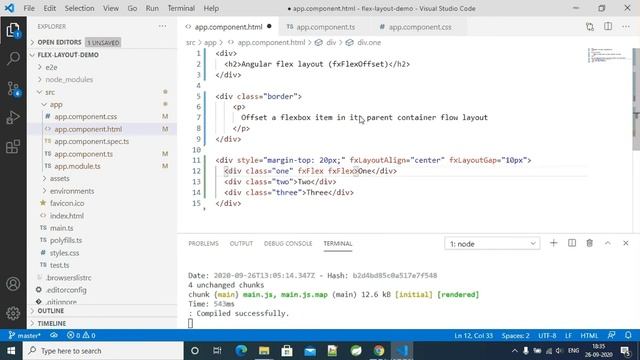Open the terminal selector dropdown 1: node
Viewport: 640px width, 360px height.
click(492, 244)
